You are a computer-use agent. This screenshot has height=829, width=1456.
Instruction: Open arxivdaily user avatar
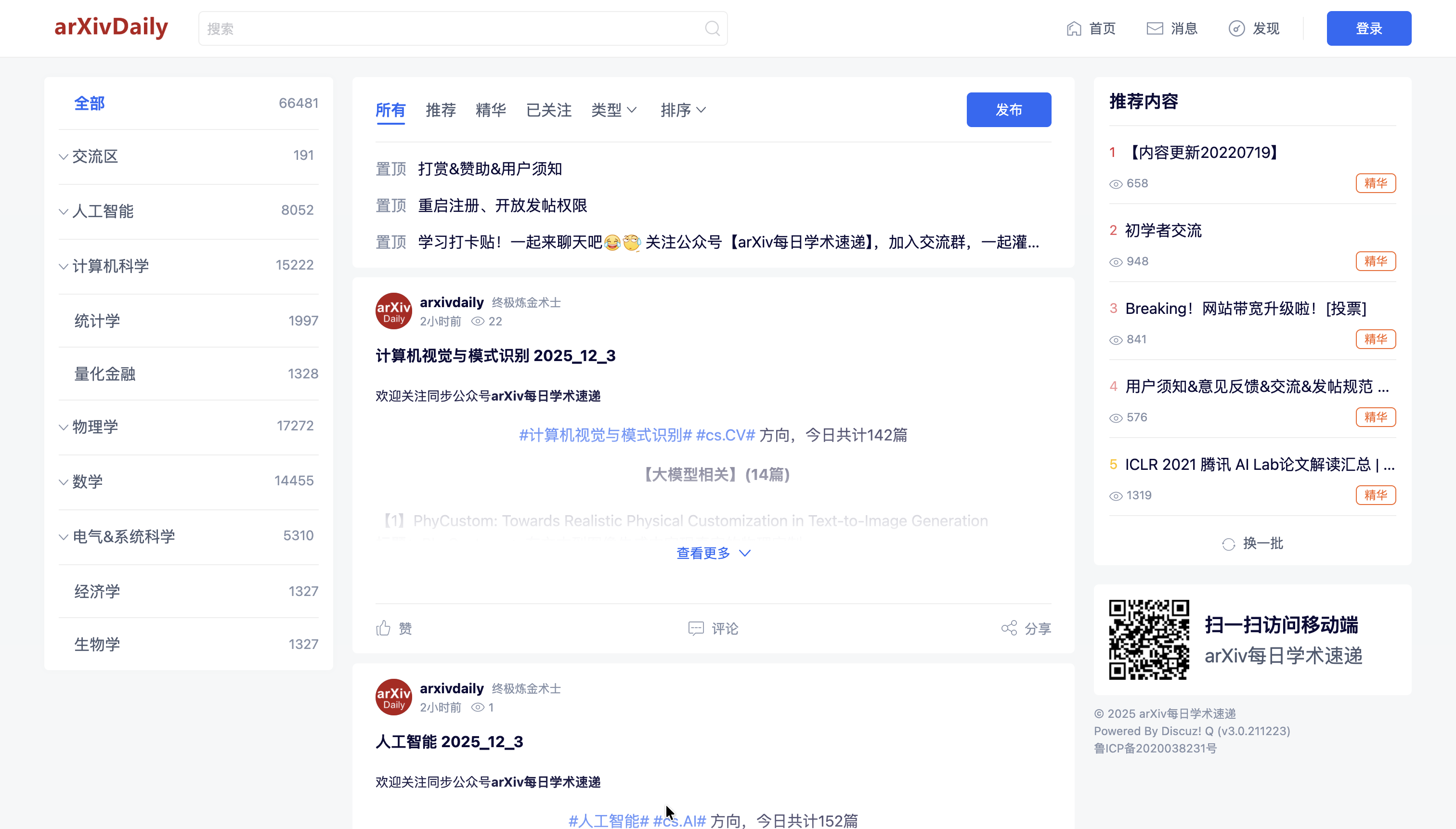point(393,311)
